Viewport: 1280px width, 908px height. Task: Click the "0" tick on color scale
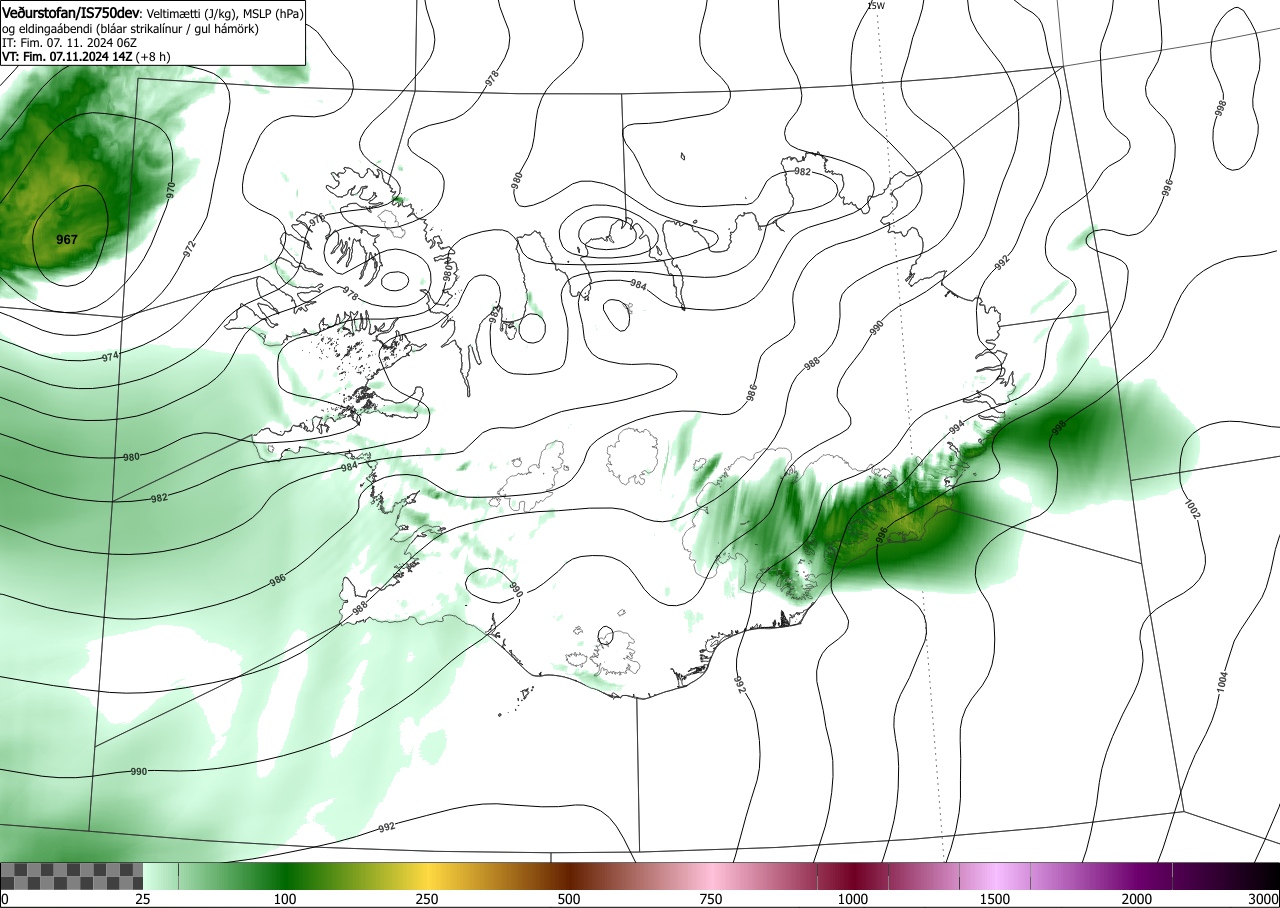click(5, 900)
